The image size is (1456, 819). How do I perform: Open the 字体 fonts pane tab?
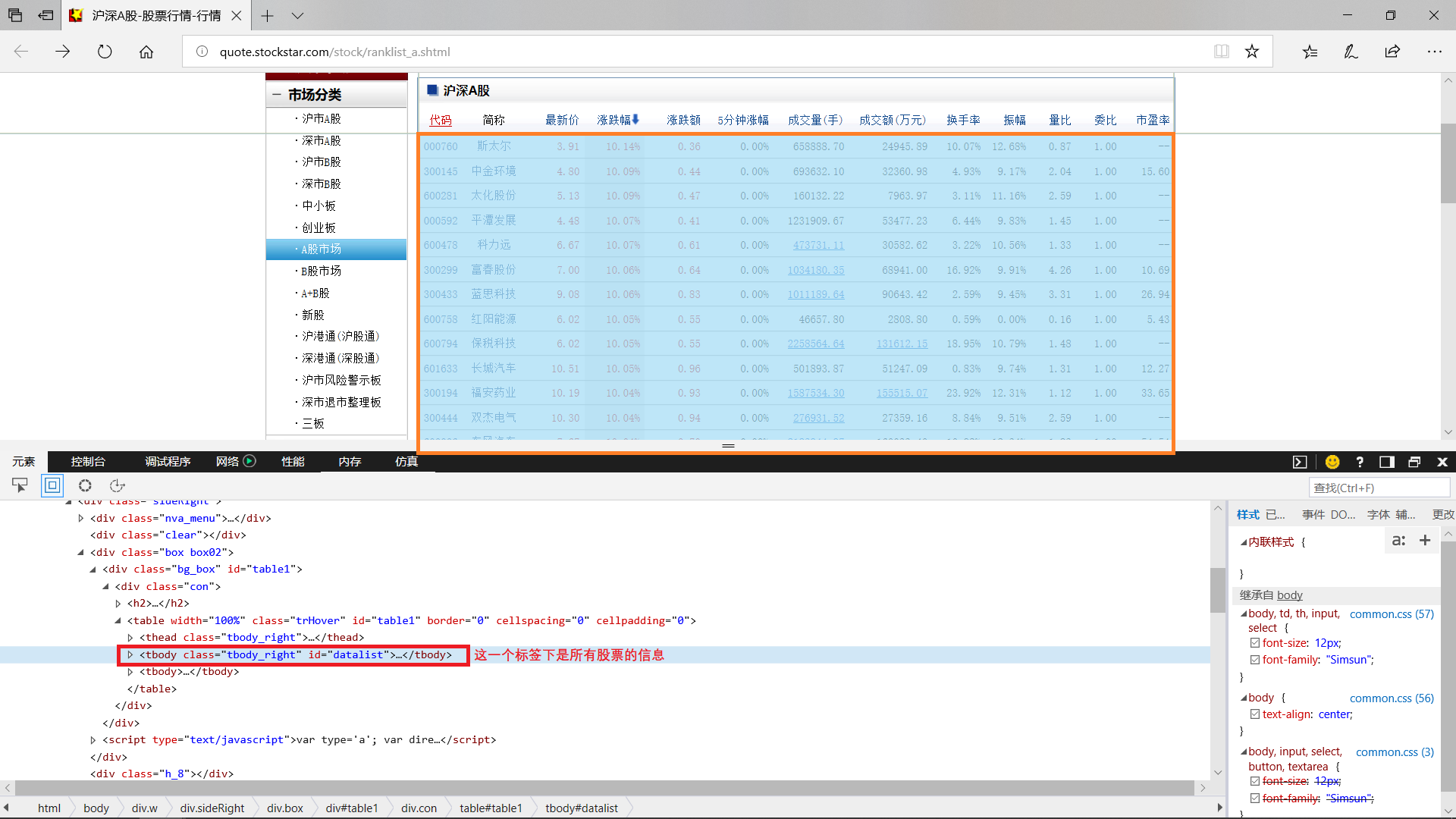(x=1379, y=515)
